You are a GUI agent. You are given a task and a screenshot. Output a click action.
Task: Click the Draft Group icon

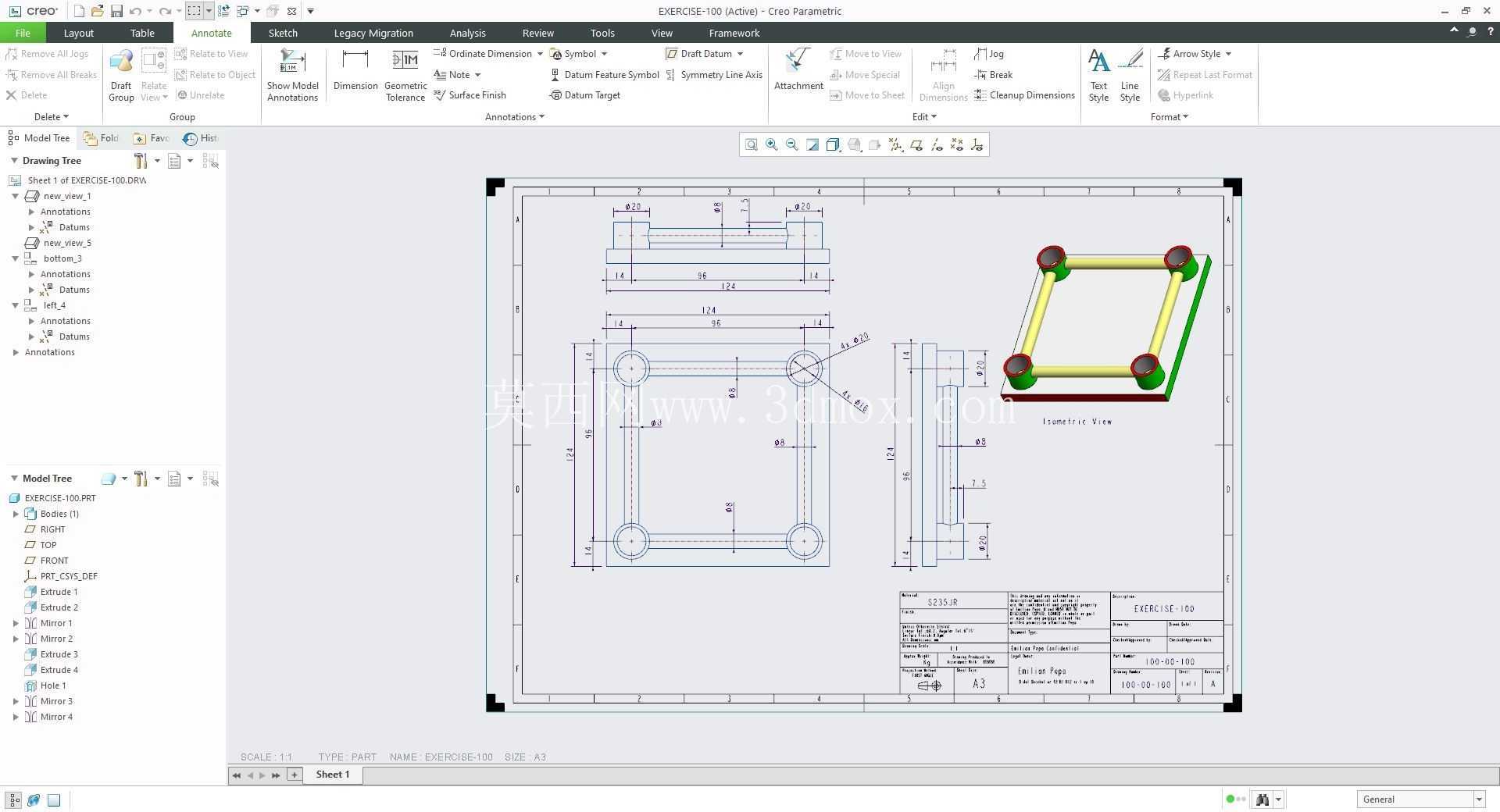coord(121,75)
